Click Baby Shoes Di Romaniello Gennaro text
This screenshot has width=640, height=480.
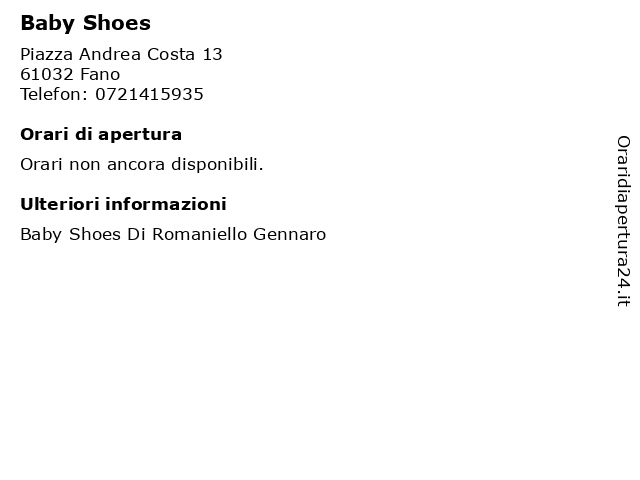tap(173, 235)
